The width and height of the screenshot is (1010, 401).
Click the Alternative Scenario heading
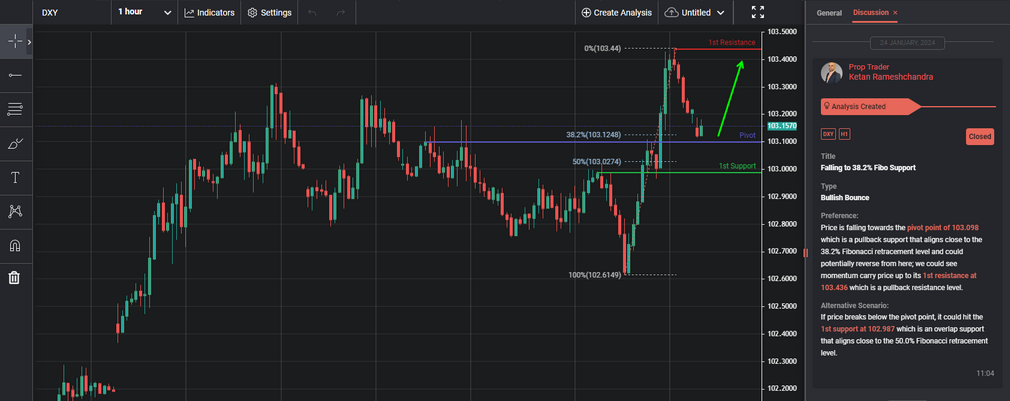click(x=855, y=305)
